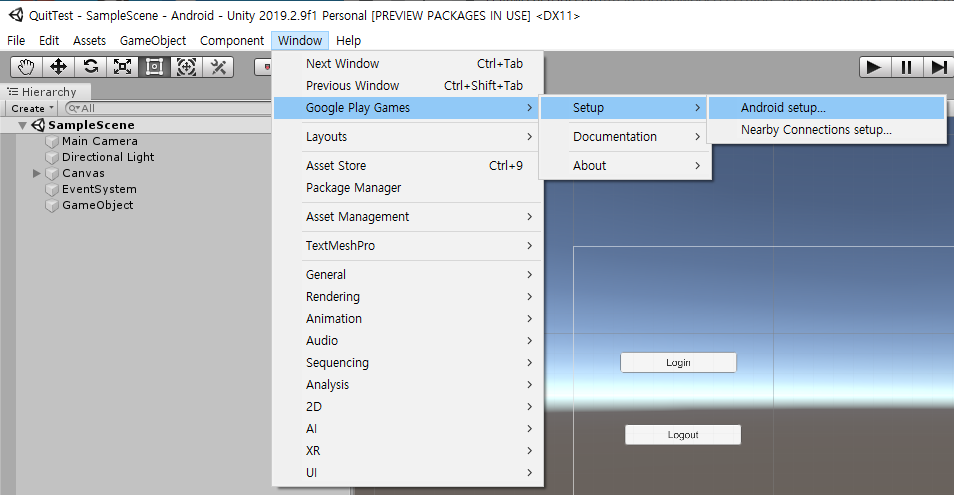The width and height of the screenshot is (954, 495).
Task: Collapse the SampleScene tree
Action: [x=23, y=125]
